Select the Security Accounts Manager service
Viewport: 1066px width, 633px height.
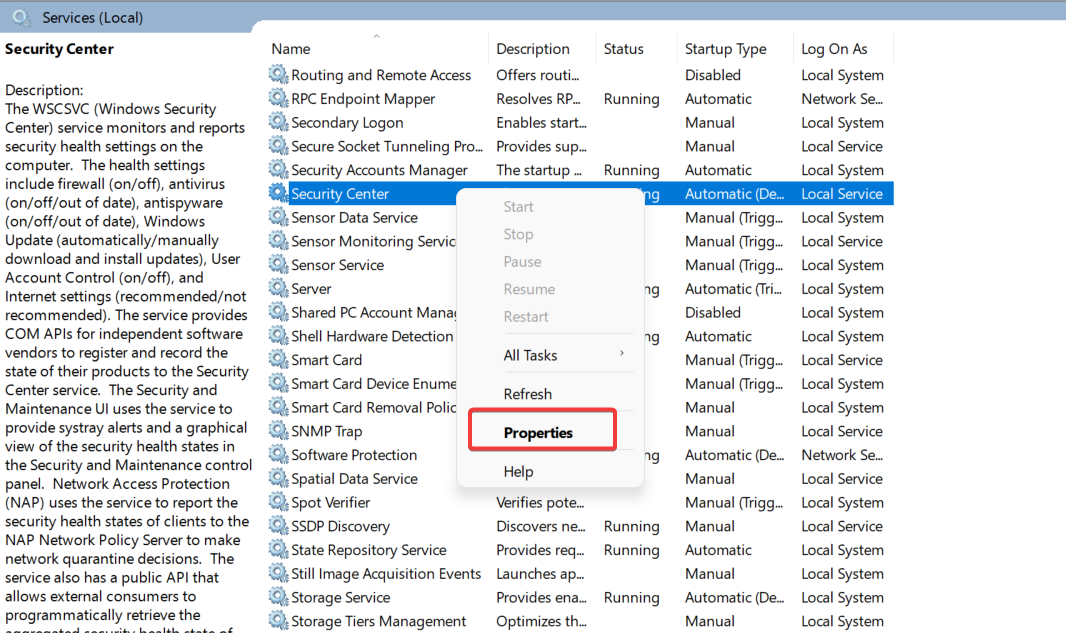pos(379,170)
